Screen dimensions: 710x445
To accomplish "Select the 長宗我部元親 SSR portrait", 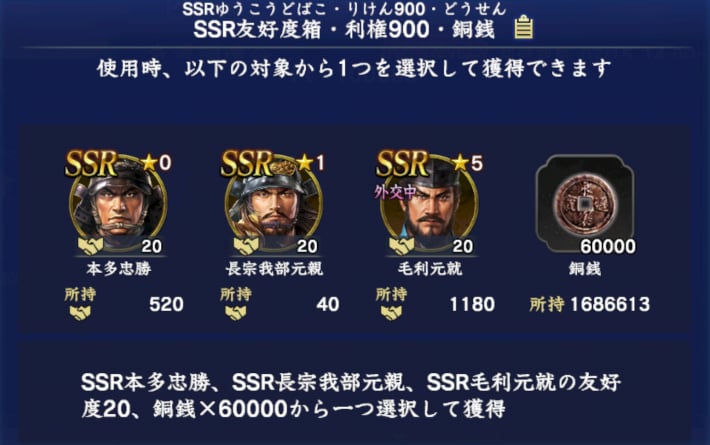I will (273, 203).
